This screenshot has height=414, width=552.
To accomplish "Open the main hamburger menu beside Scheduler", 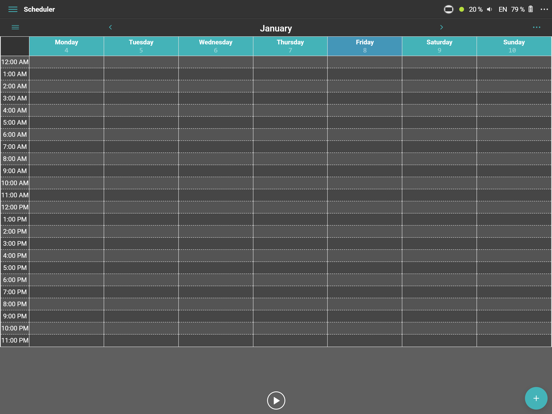I will click(x=13, y=9).
